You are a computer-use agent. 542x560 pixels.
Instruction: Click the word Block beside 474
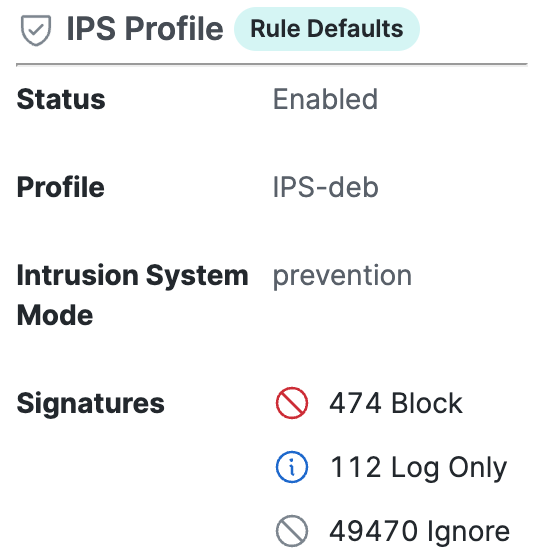(x=427, y=403)
